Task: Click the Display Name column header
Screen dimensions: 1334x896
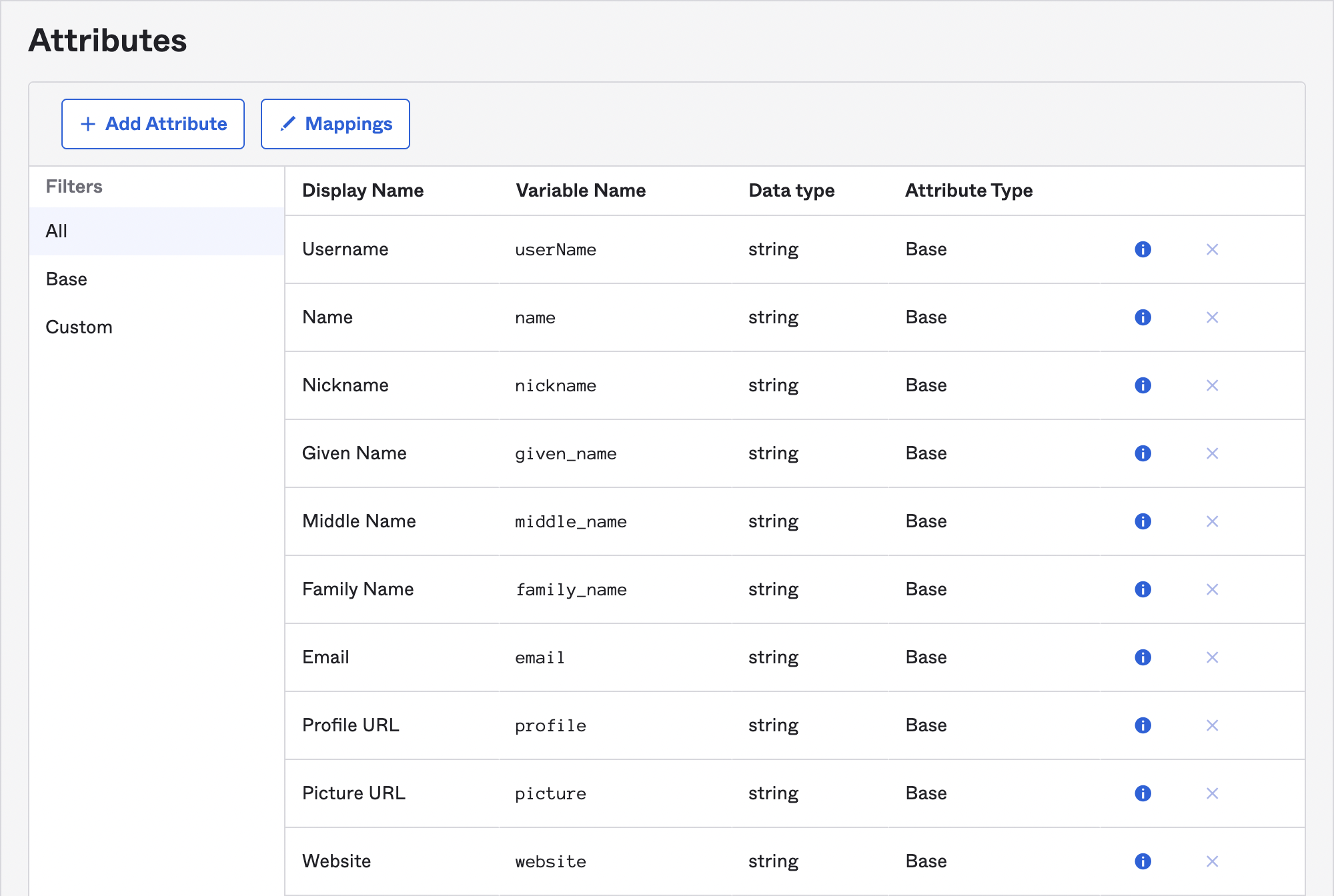Action: 362,191
